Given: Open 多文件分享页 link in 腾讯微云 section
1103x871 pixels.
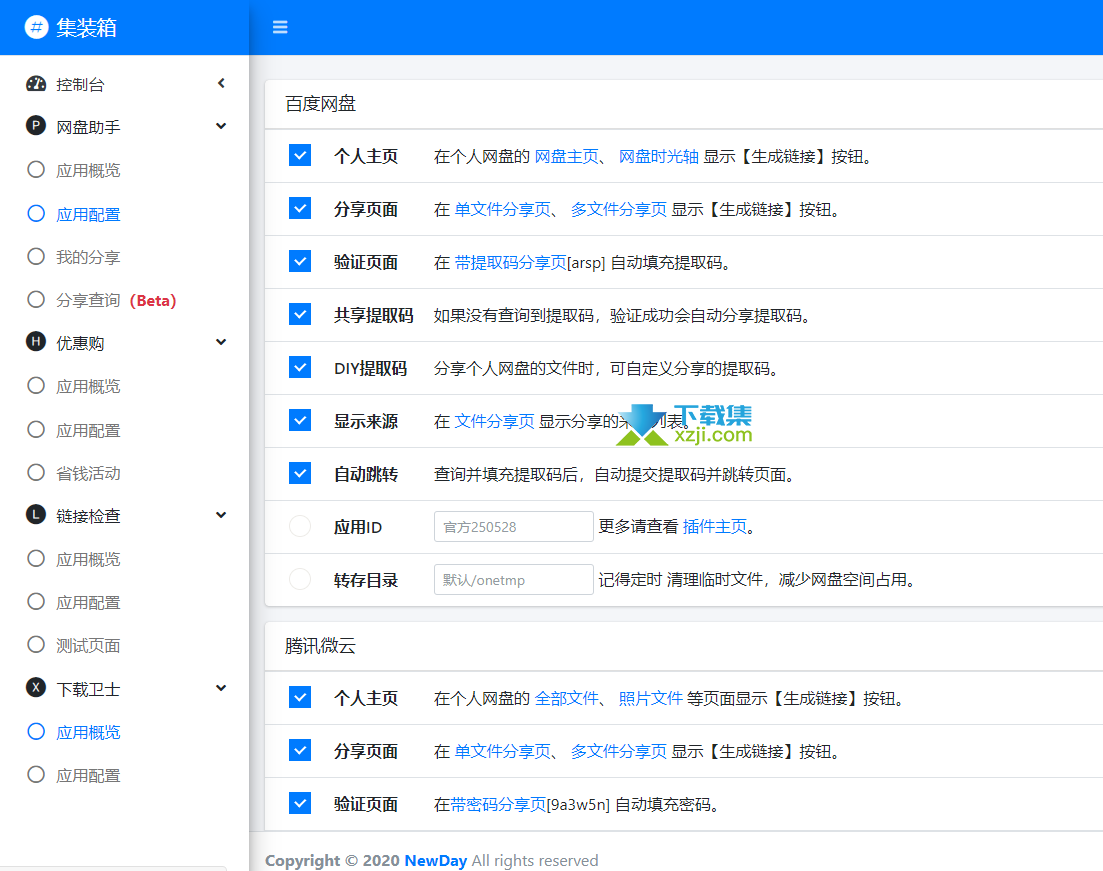Looking at the screenshot, I should coord(619,751).
